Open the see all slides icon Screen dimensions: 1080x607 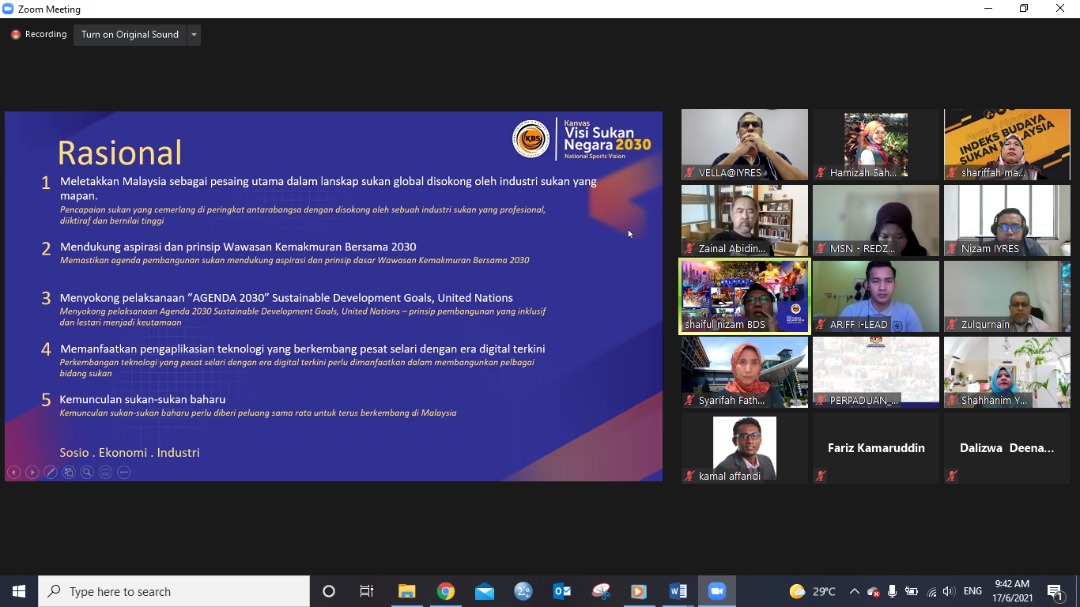69,472
